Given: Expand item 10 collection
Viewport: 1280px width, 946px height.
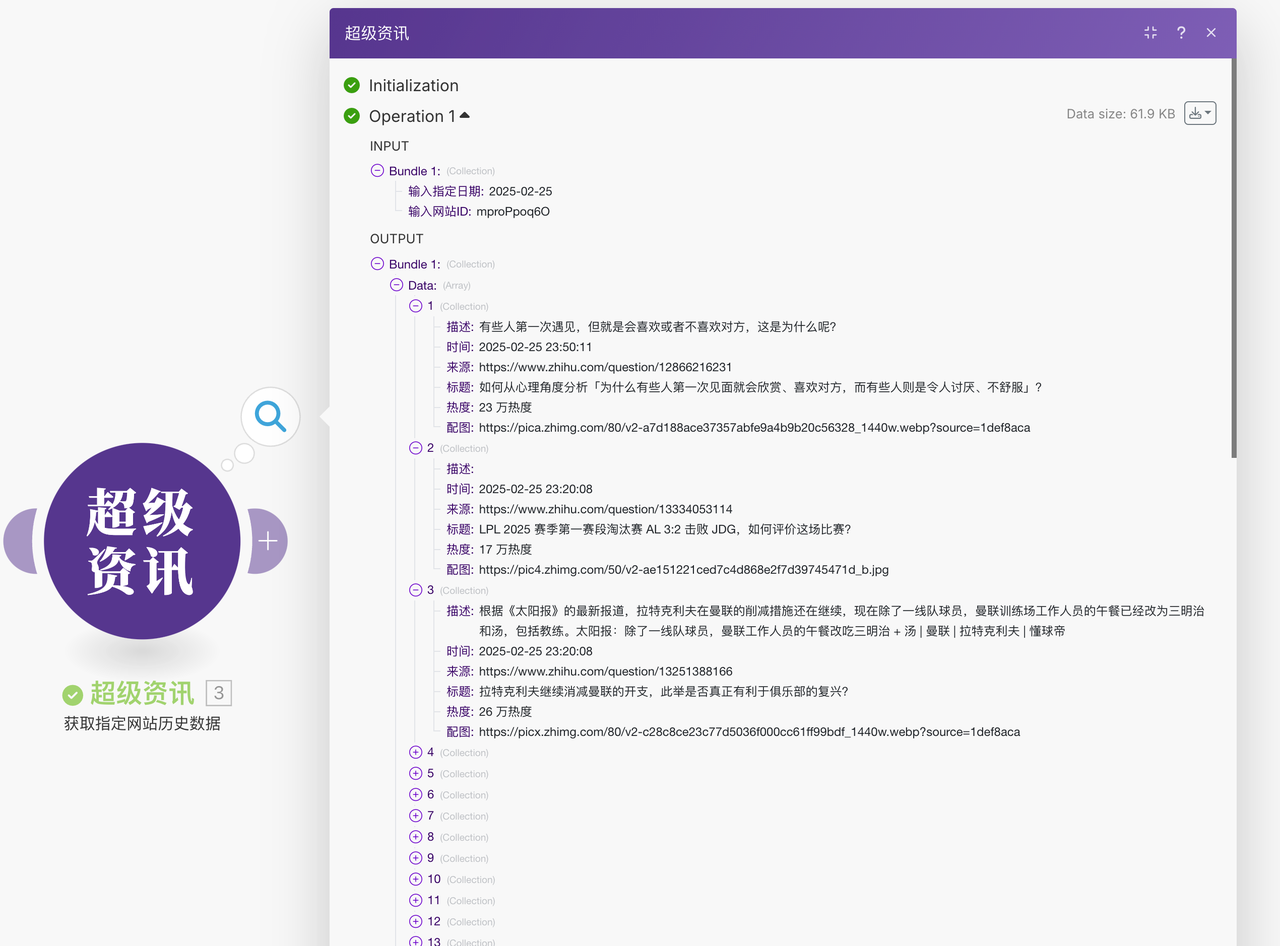Looking at the screenshot, I should (416, 879).
